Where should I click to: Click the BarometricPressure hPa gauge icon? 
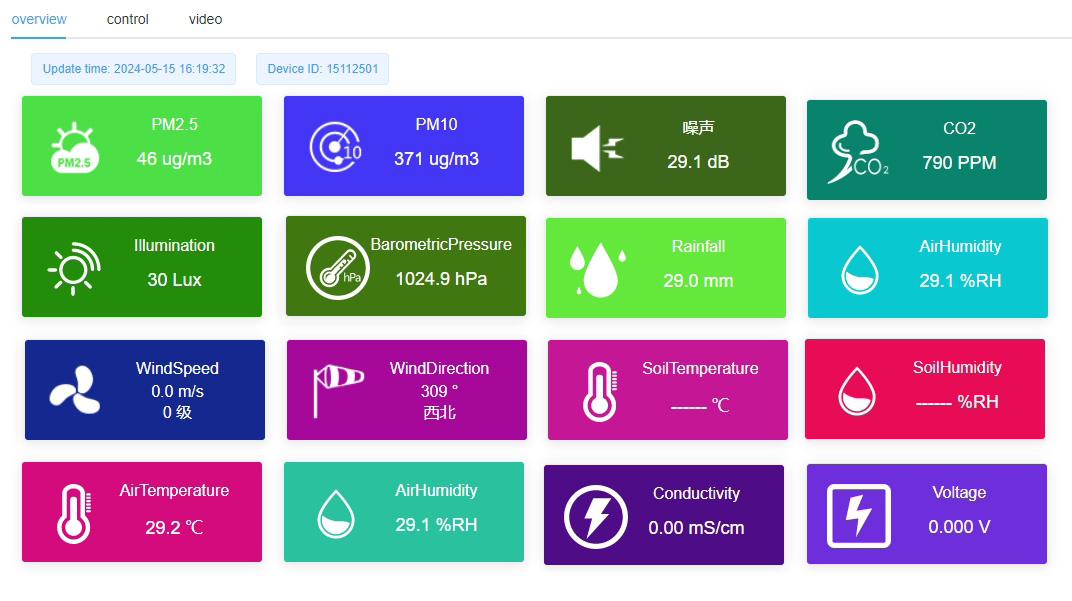tap(334, 267)
